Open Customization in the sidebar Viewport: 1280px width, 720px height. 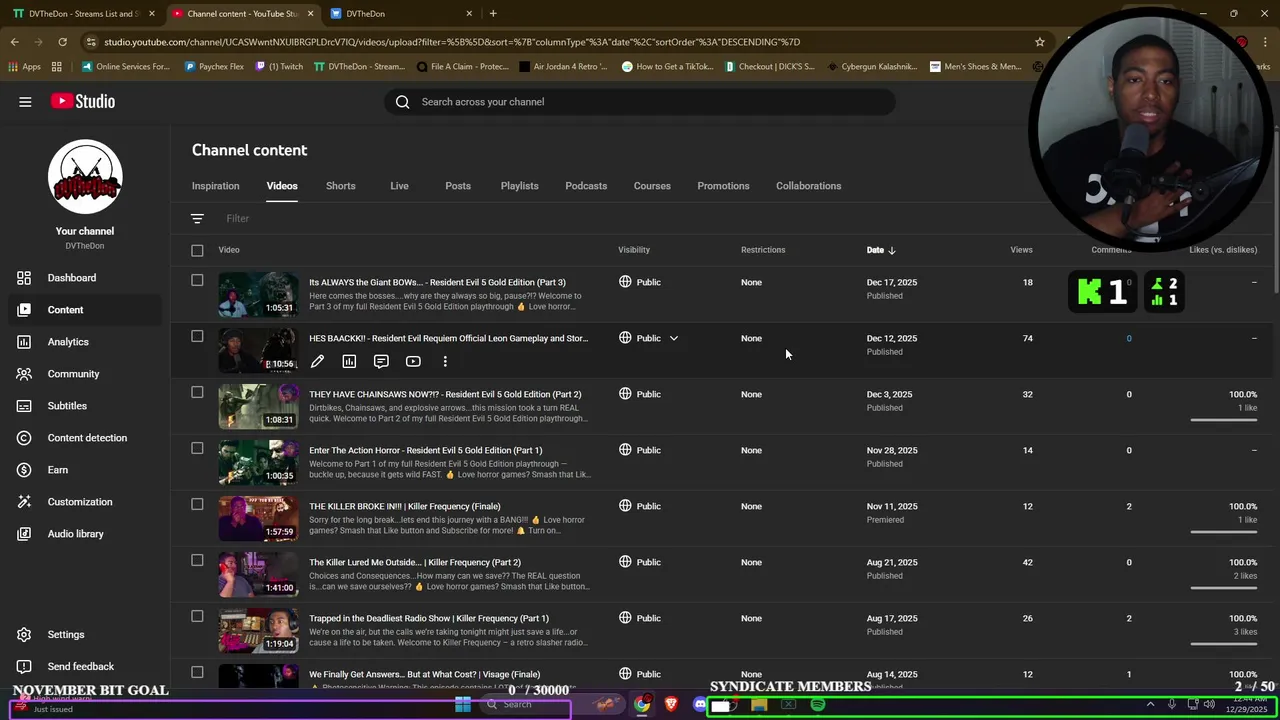[80, 502]
